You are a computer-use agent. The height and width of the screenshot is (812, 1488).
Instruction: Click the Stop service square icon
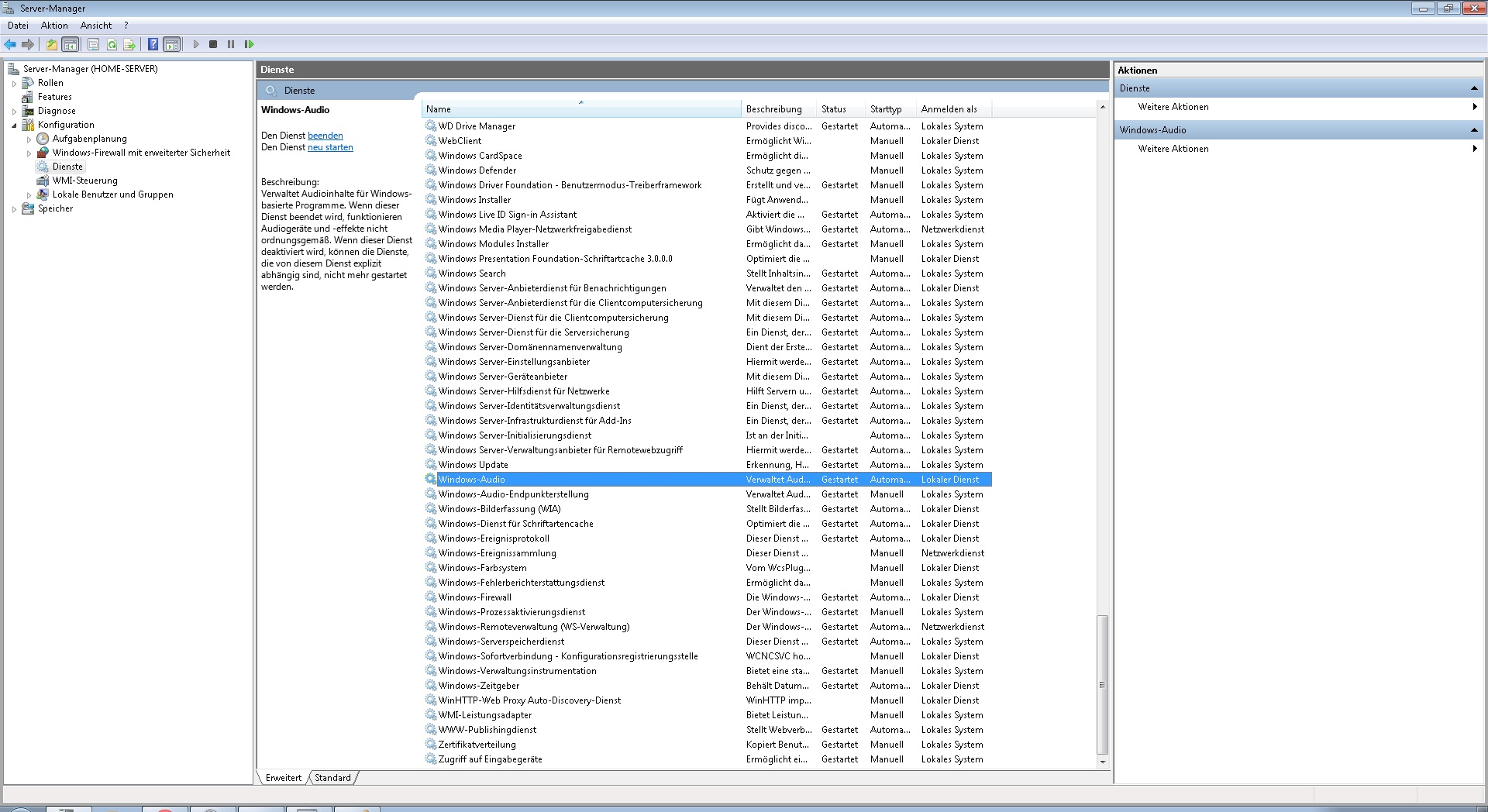[x=213, y=44]
